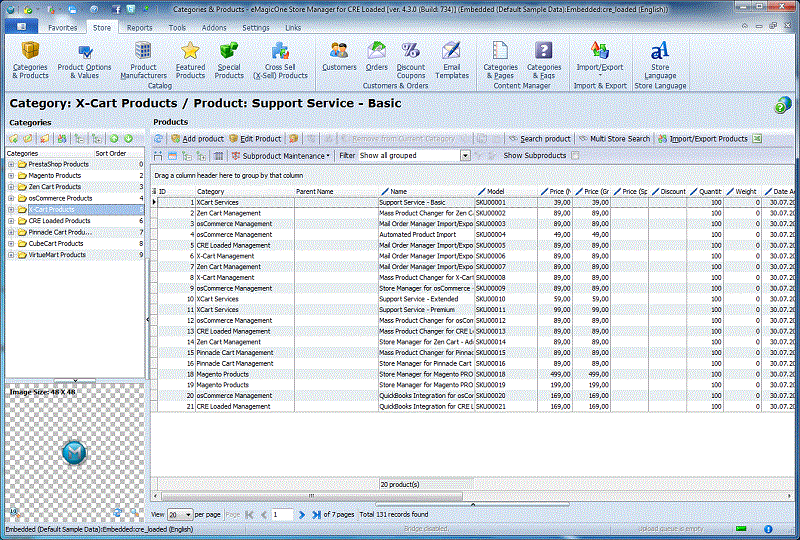Screen dimensions: 800x540
Task: Click application menu button
Action: pyautogui.click(x=21, y=27)
